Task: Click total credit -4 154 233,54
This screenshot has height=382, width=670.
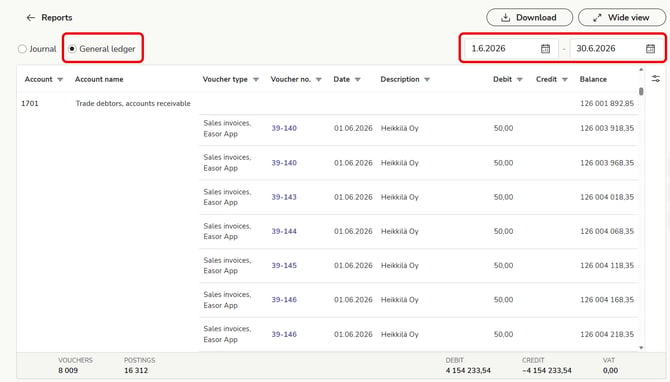Action: (x=547, y=370)
